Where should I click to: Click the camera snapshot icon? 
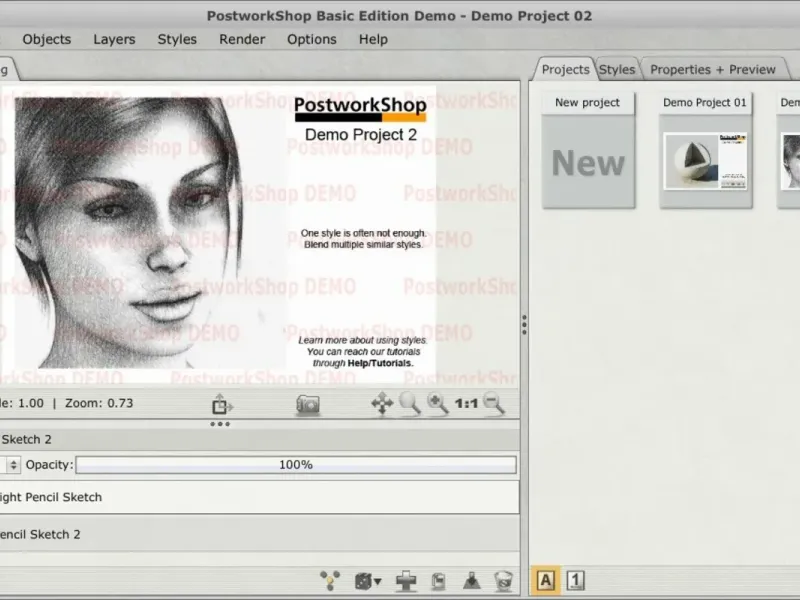coord(308,405)
